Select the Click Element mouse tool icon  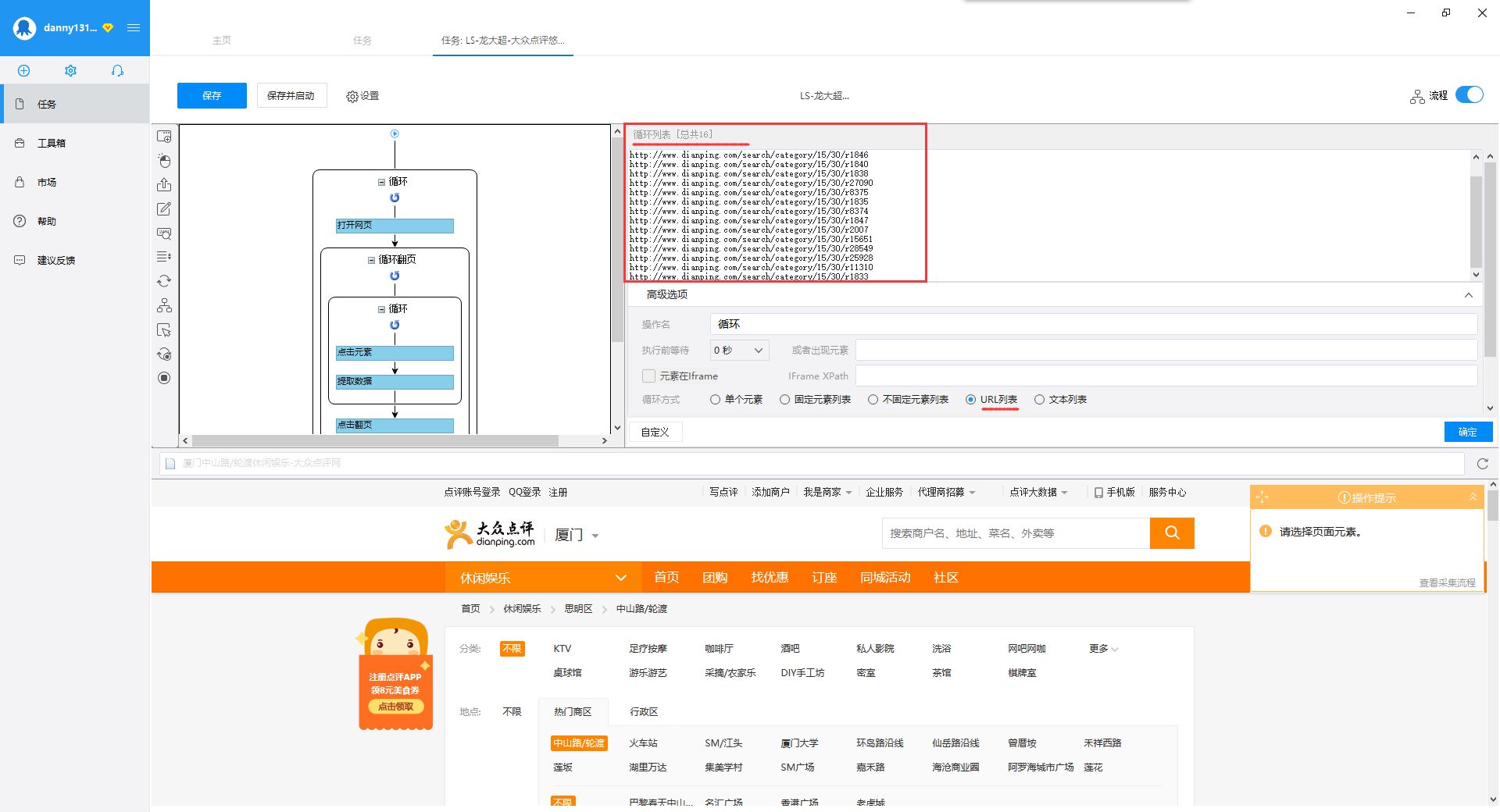[164, 161]
